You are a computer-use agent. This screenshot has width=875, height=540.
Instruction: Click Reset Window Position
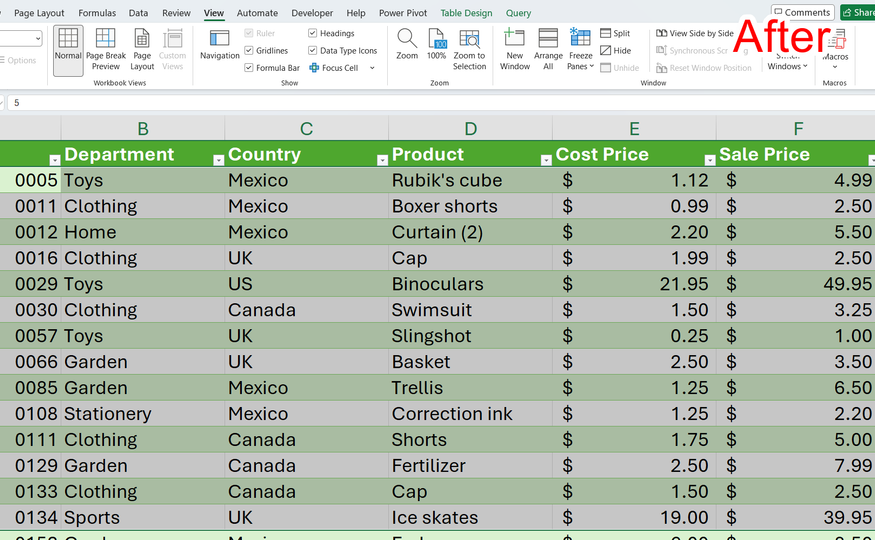point(704,68)
